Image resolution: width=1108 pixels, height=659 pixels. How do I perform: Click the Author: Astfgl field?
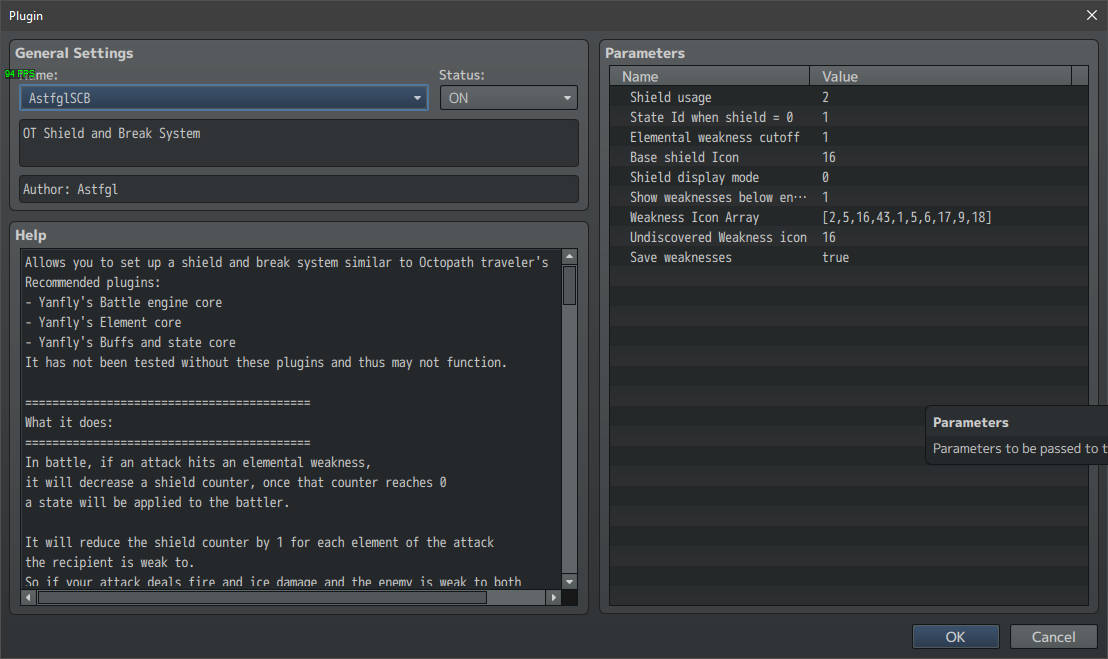(299, 189)
